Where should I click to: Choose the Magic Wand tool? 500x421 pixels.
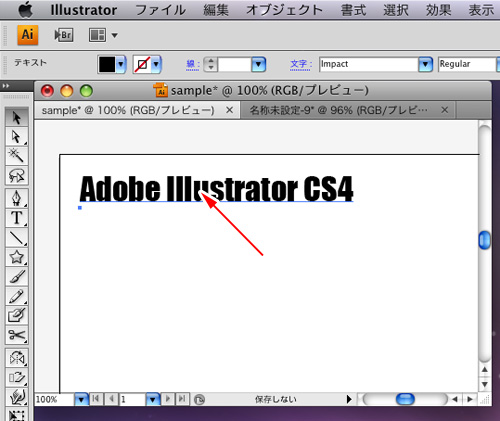point(16,156)
